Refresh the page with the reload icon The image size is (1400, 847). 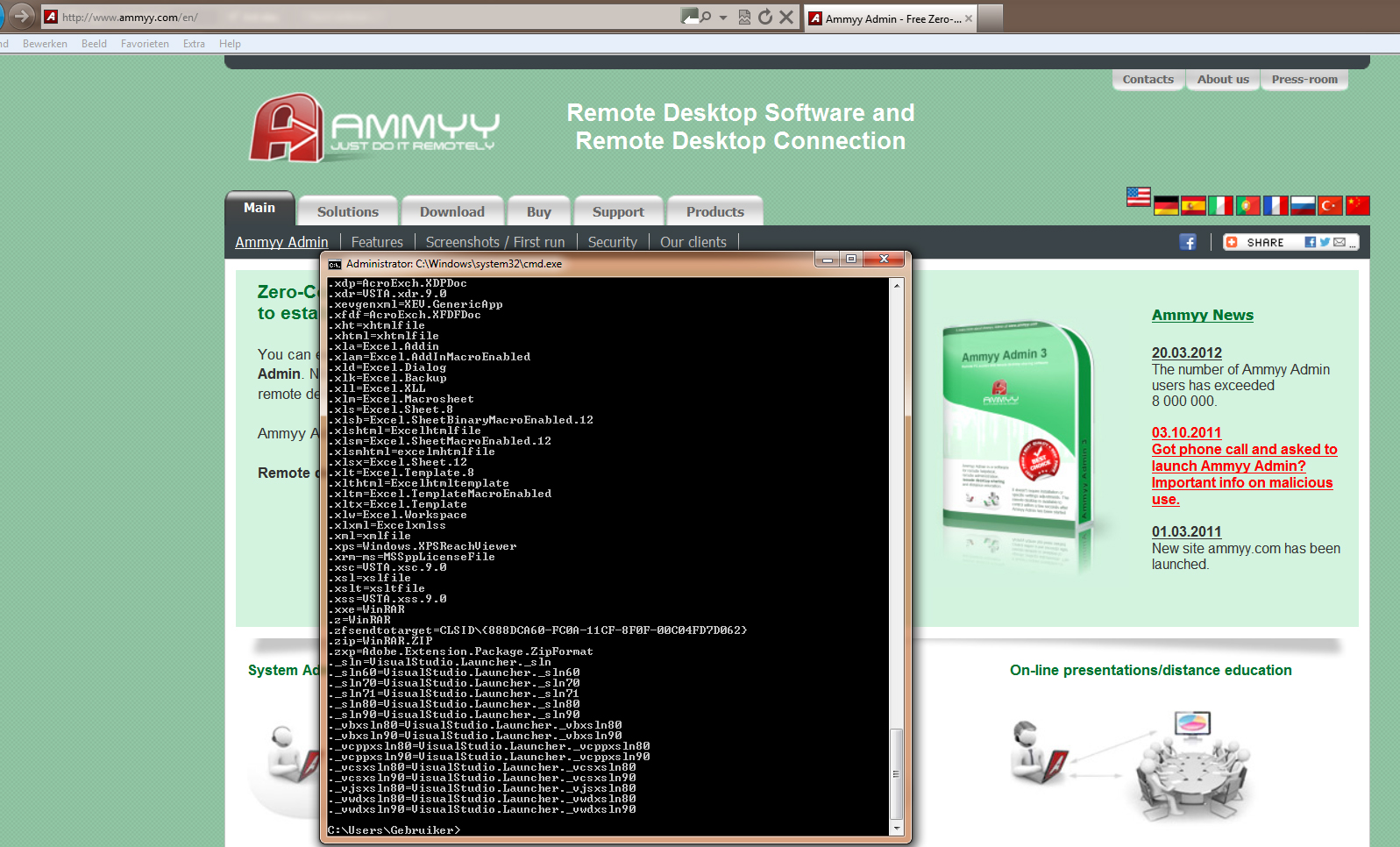click(x=765, y=17)
